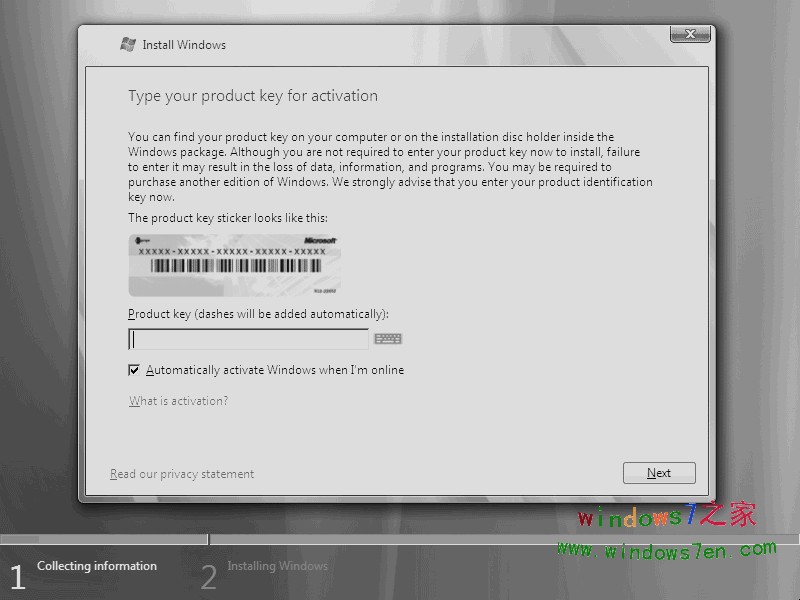Click the Collecting information step label
The image size is (800, 600).
pos(97,566)
